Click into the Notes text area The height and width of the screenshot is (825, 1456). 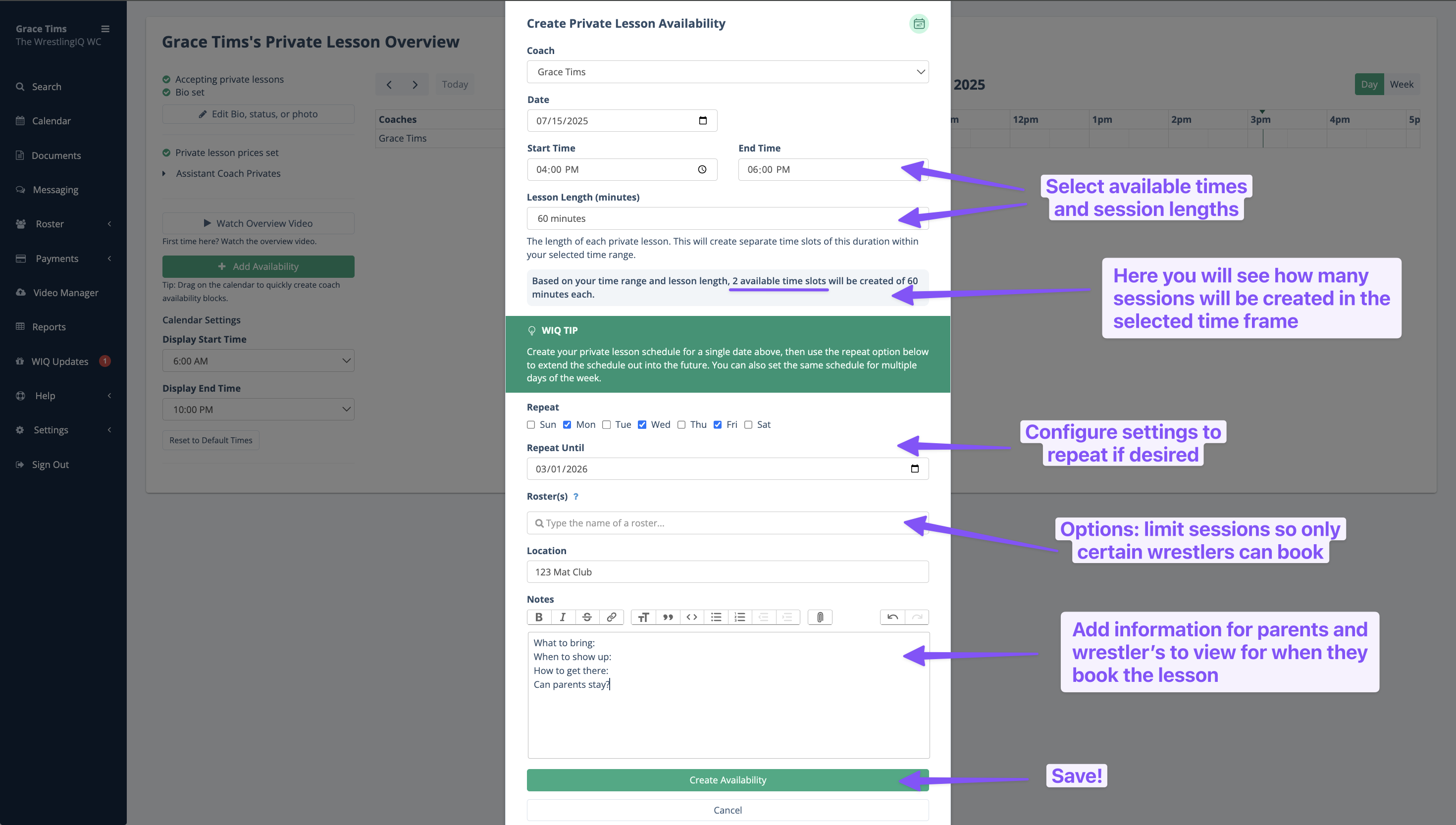[x=728, y=695]
